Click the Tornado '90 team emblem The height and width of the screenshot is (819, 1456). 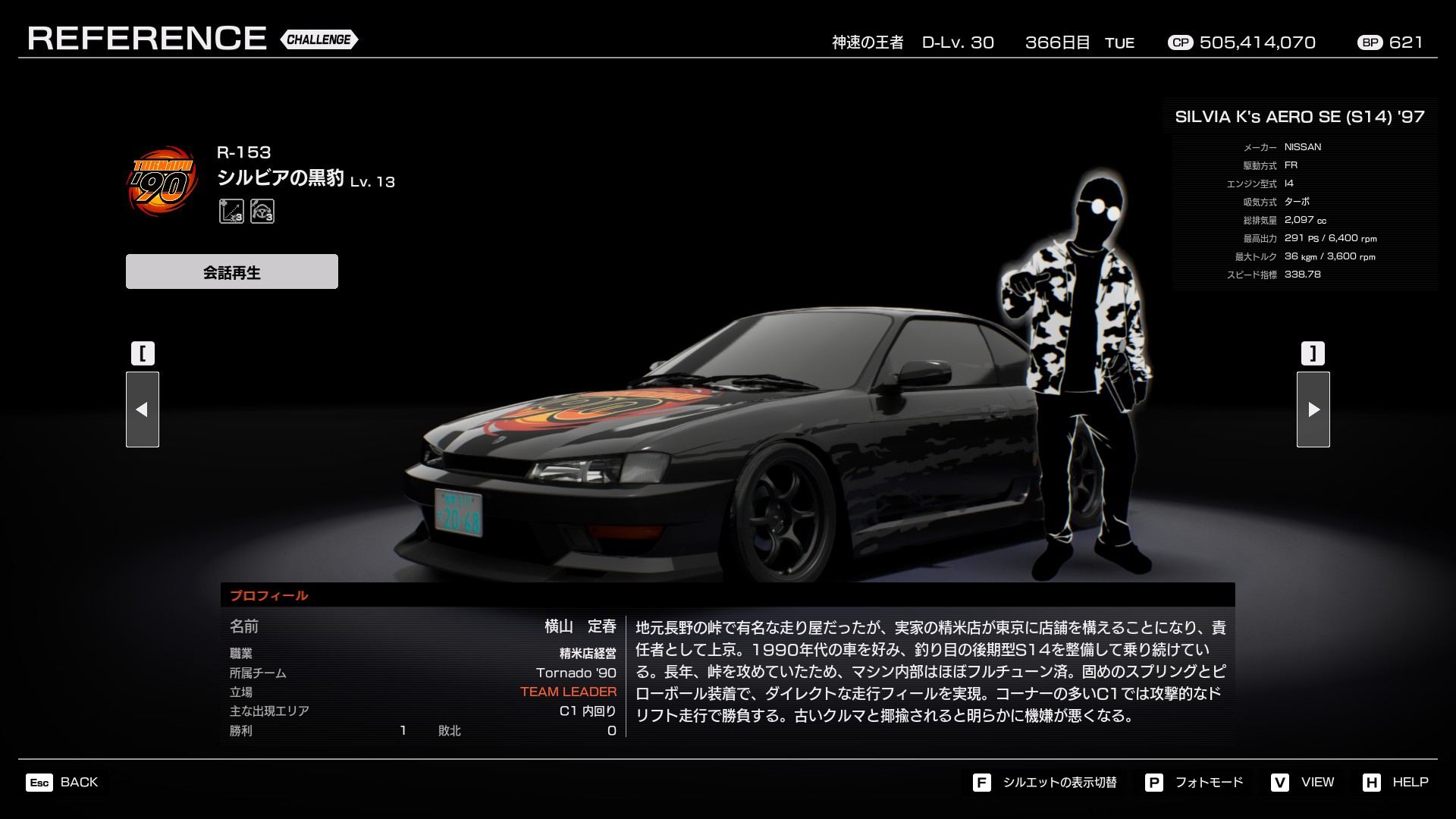(x=162, y=180)
